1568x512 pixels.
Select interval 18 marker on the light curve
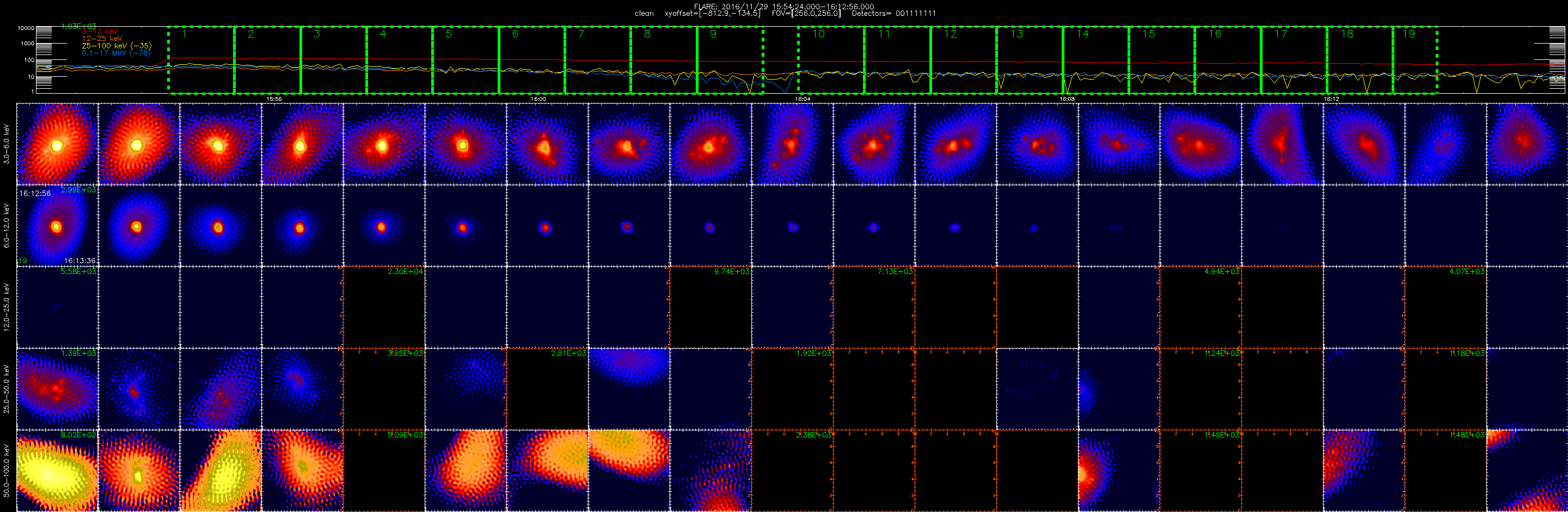tap(1347, 34)
